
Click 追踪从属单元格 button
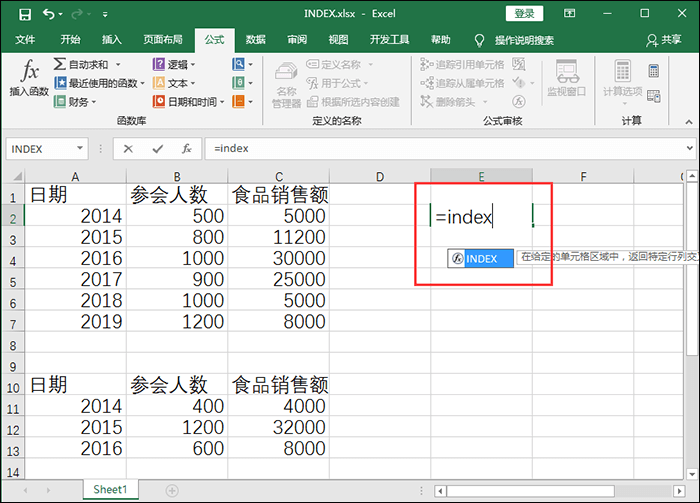pos(462,83)
